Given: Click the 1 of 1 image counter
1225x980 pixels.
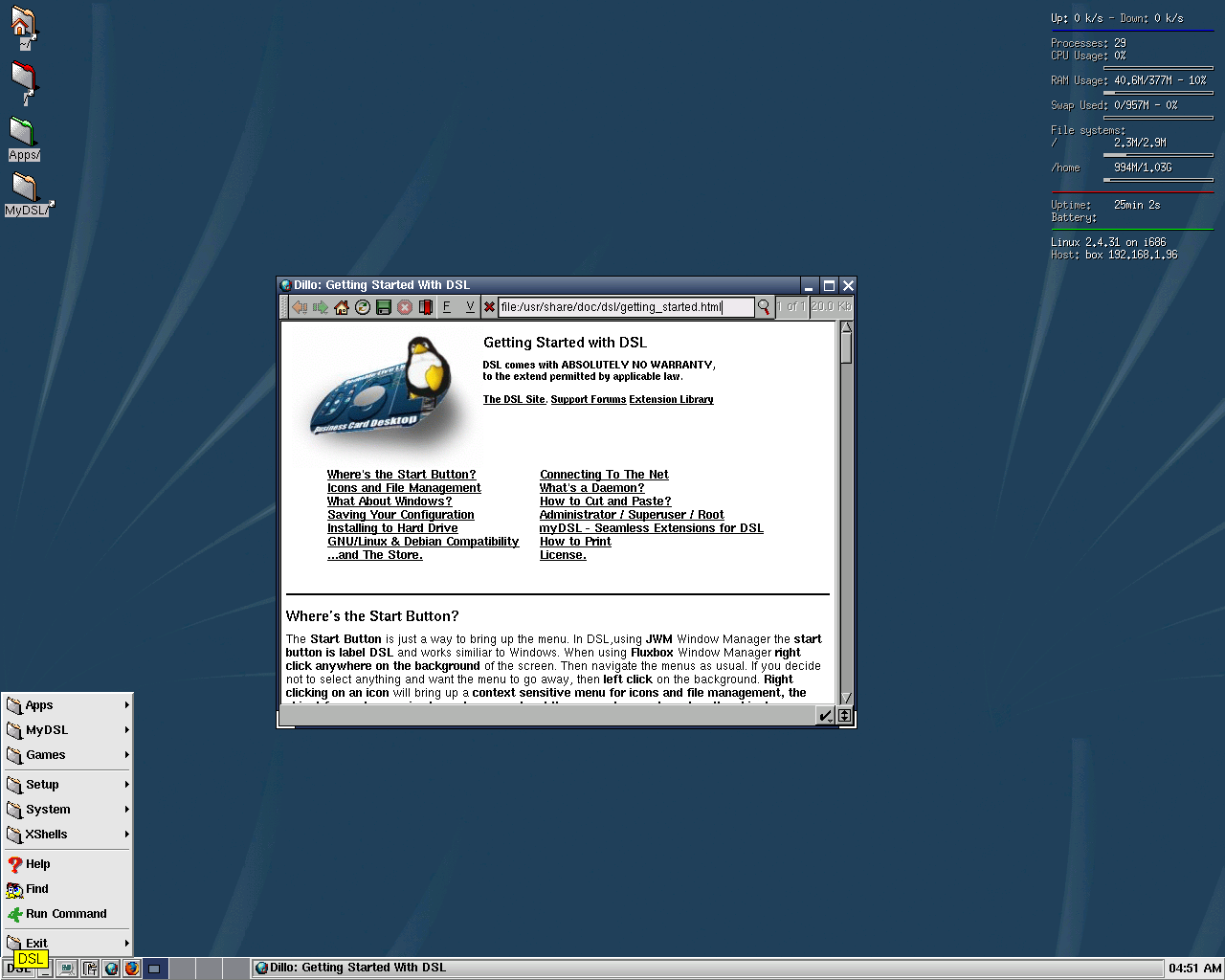Looking at the screenshot, I should tap(791, 307).
